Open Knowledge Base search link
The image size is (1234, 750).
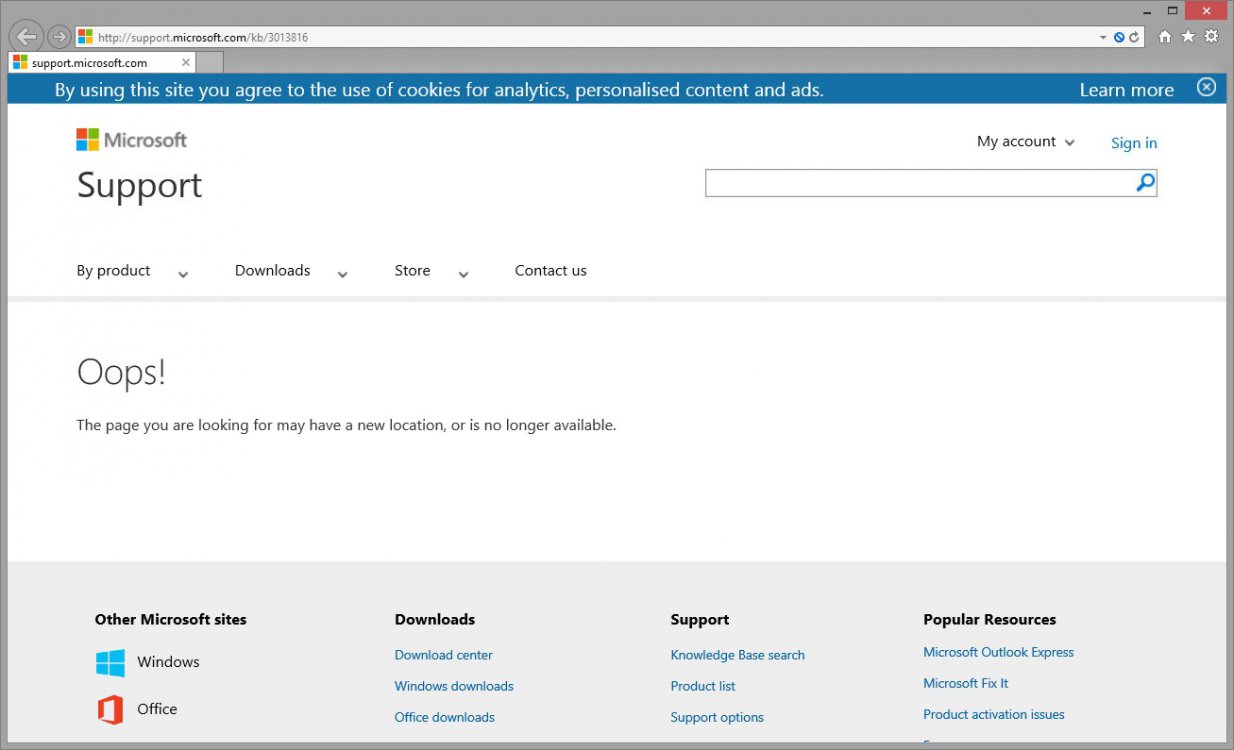pyautogui.click(x=738, y=655)
